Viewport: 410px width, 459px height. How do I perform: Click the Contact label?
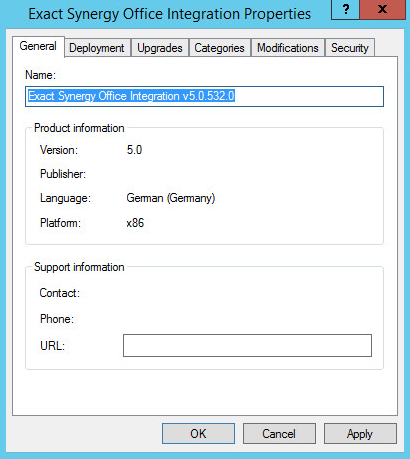tap(60, 293)
